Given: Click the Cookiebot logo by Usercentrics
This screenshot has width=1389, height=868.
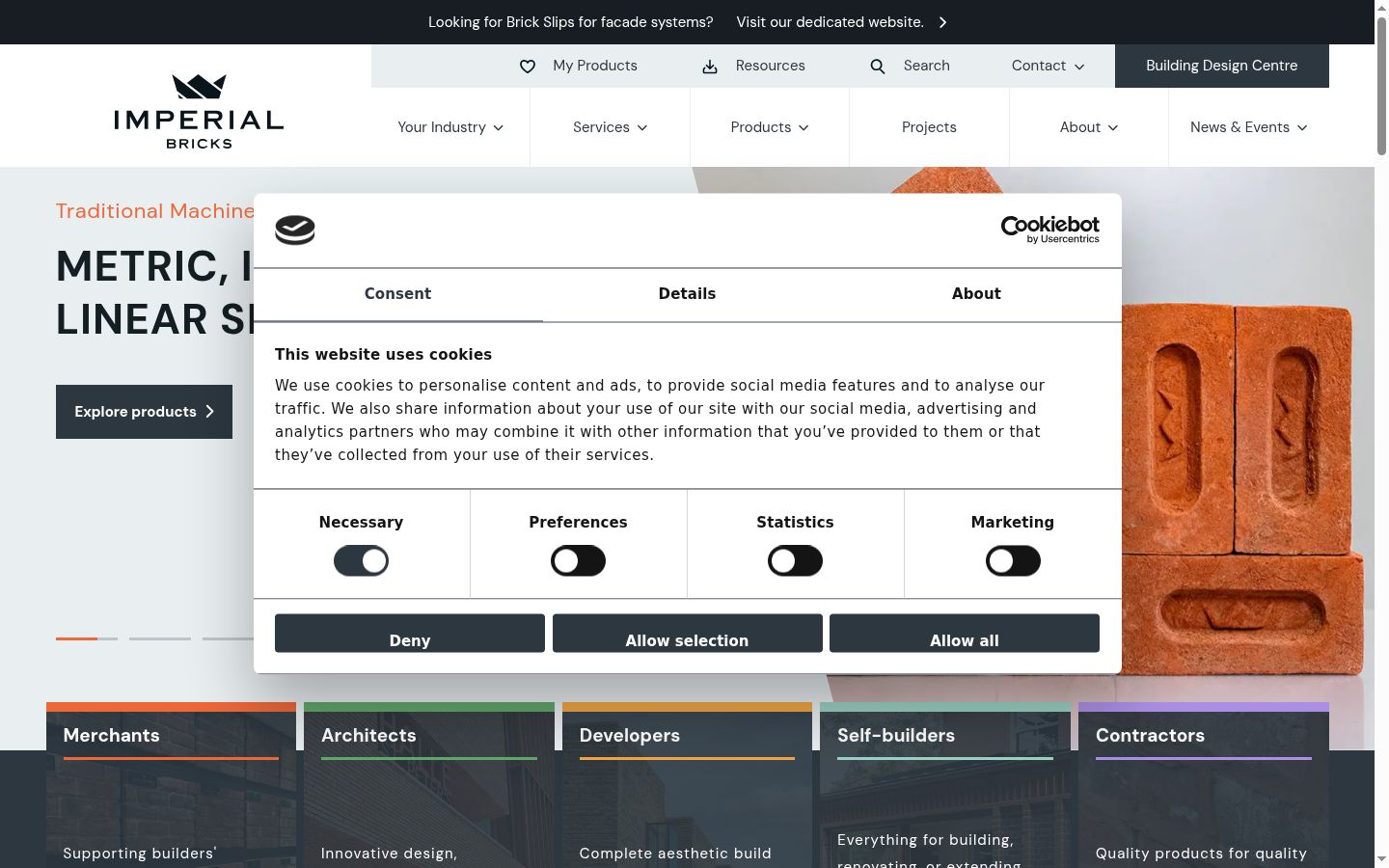Looking at the screenshot, I should pyautogui.click(x=1049, y=230).
